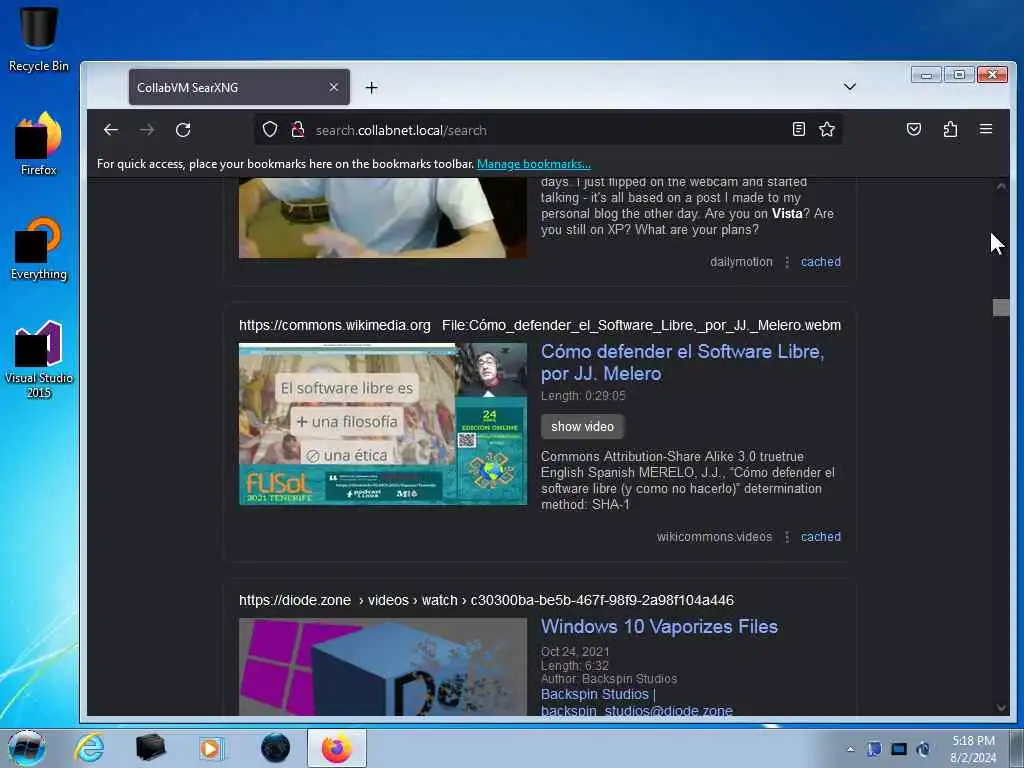Click the Software Libre video thumbnail
The width and height of the screenshot is (1024, 768).
[x=383, y=424]
